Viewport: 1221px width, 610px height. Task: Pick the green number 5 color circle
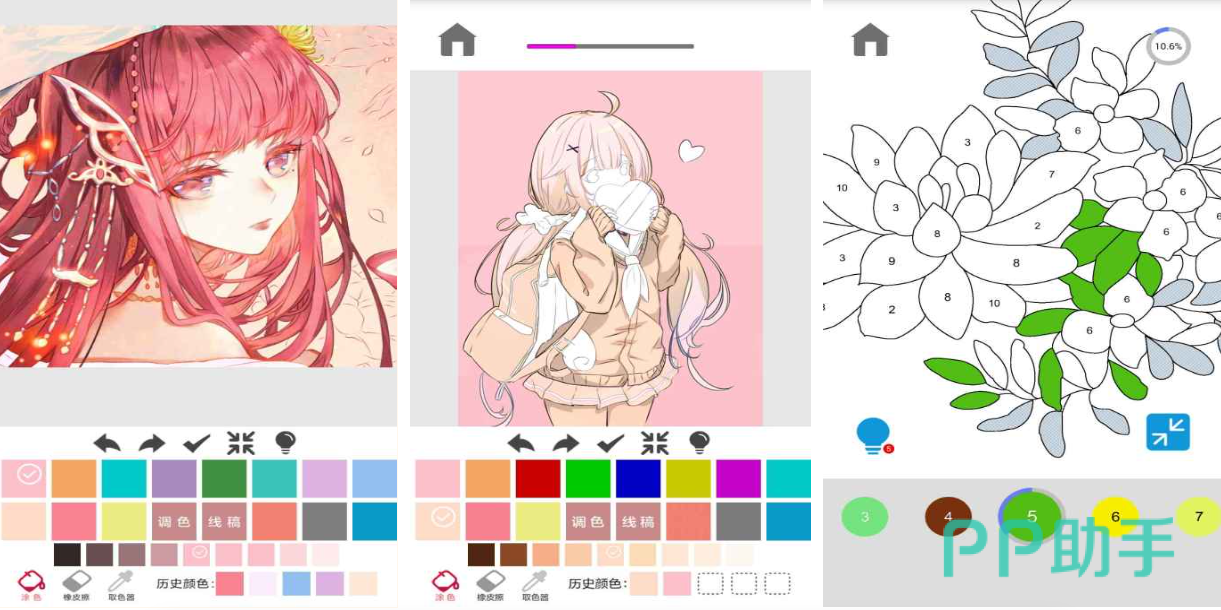coord(1032,516)
